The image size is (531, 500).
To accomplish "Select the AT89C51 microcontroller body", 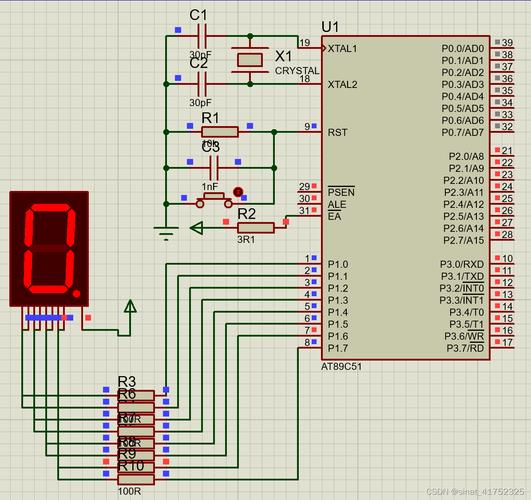I will coord(406,197).
